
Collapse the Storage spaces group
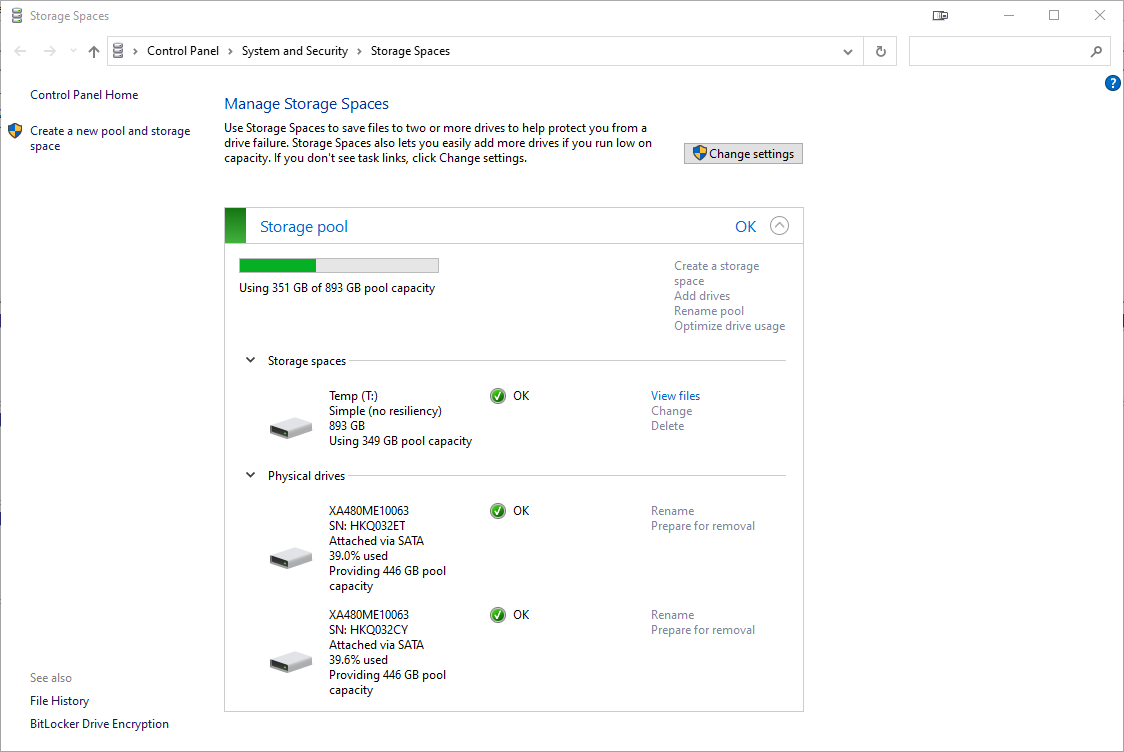(x=250, y=360)
